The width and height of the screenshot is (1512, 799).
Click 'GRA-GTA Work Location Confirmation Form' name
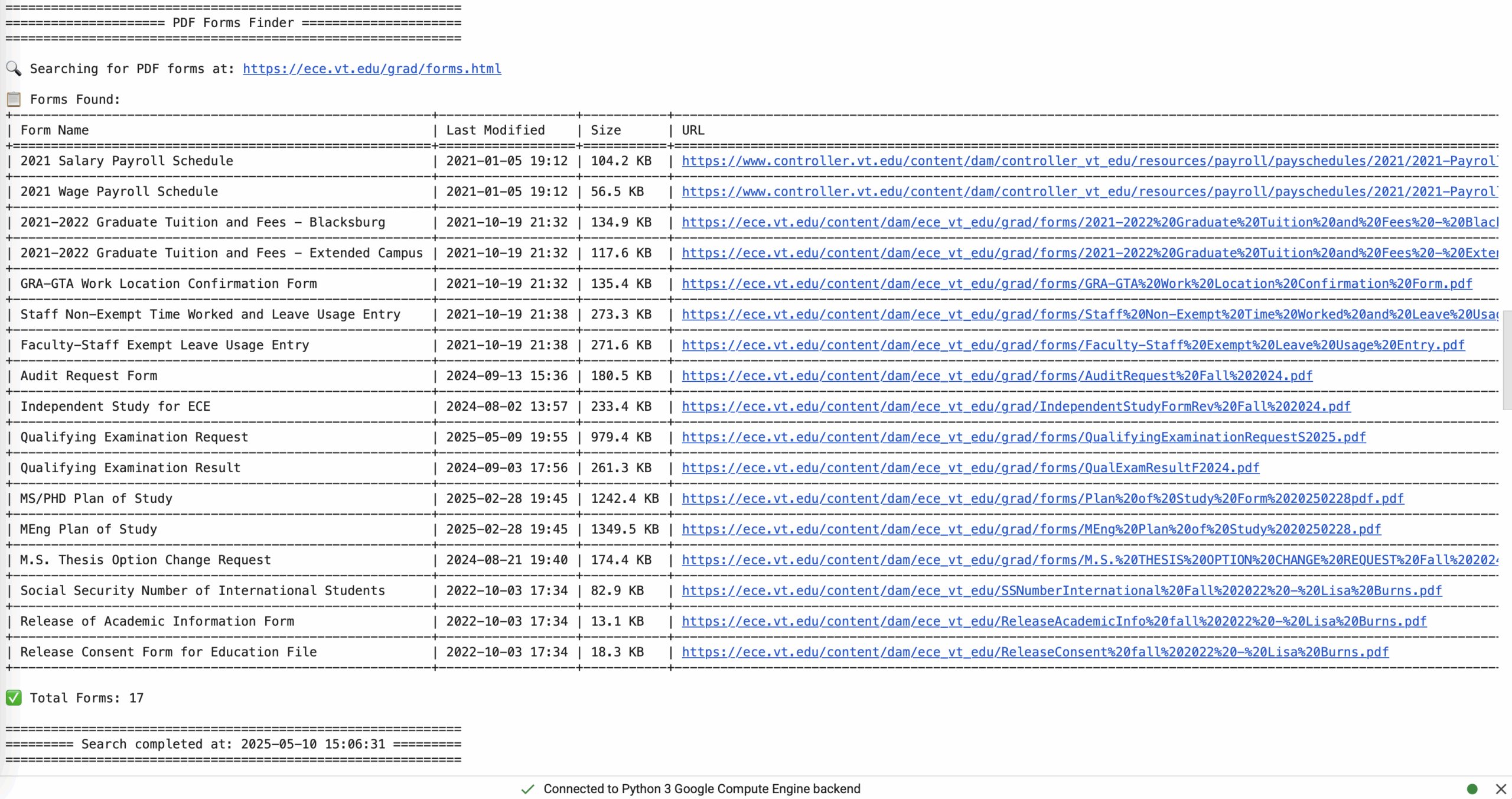(x=168, y=284)
